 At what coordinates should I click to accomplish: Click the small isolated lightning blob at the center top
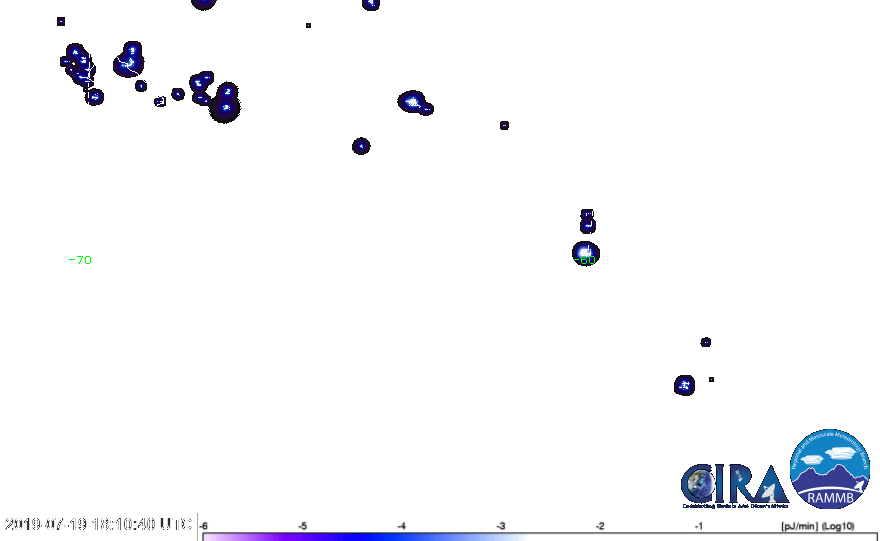click(361, 146)
